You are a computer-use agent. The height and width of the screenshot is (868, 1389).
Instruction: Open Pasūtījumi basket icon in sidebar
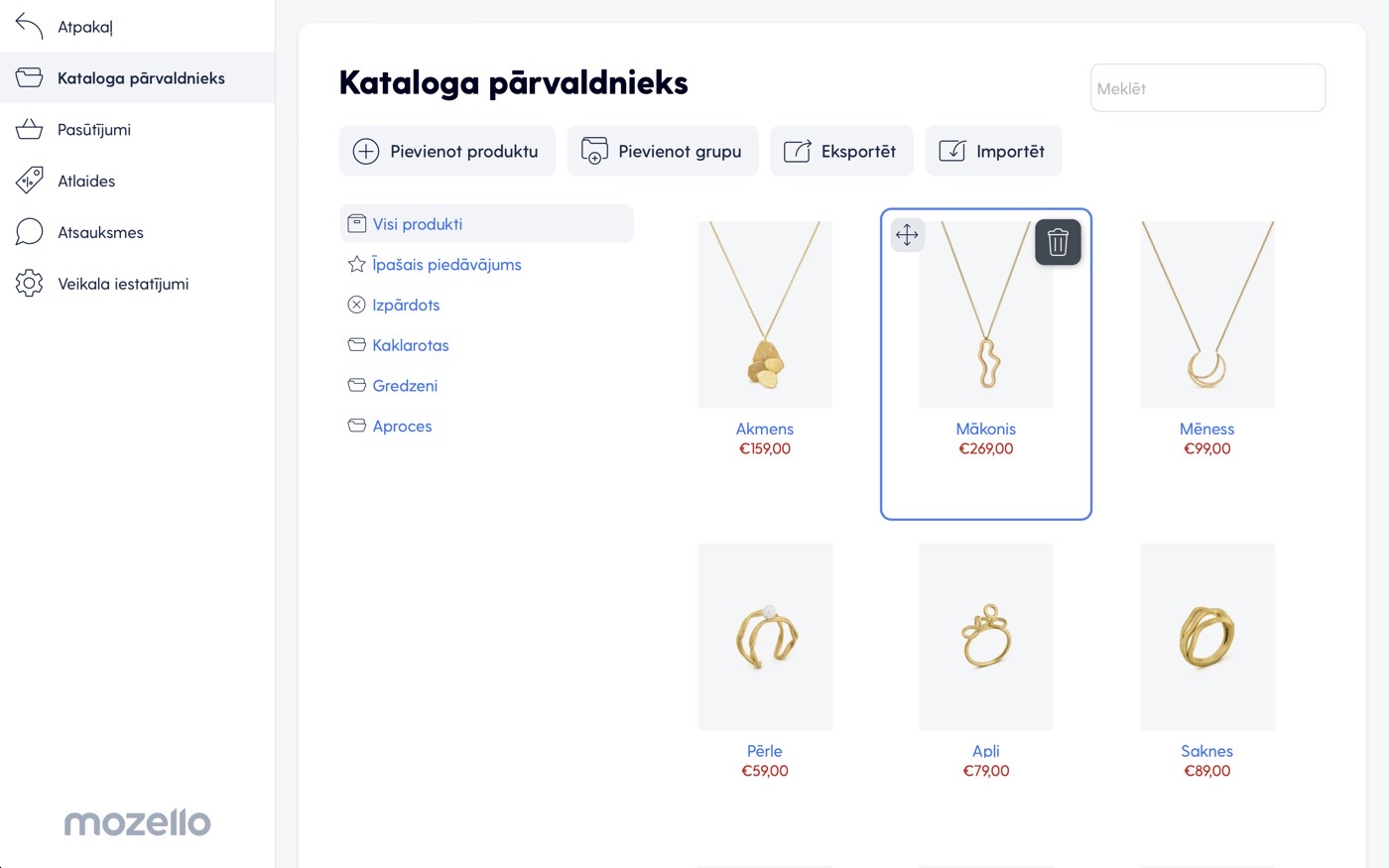[30, 130]
